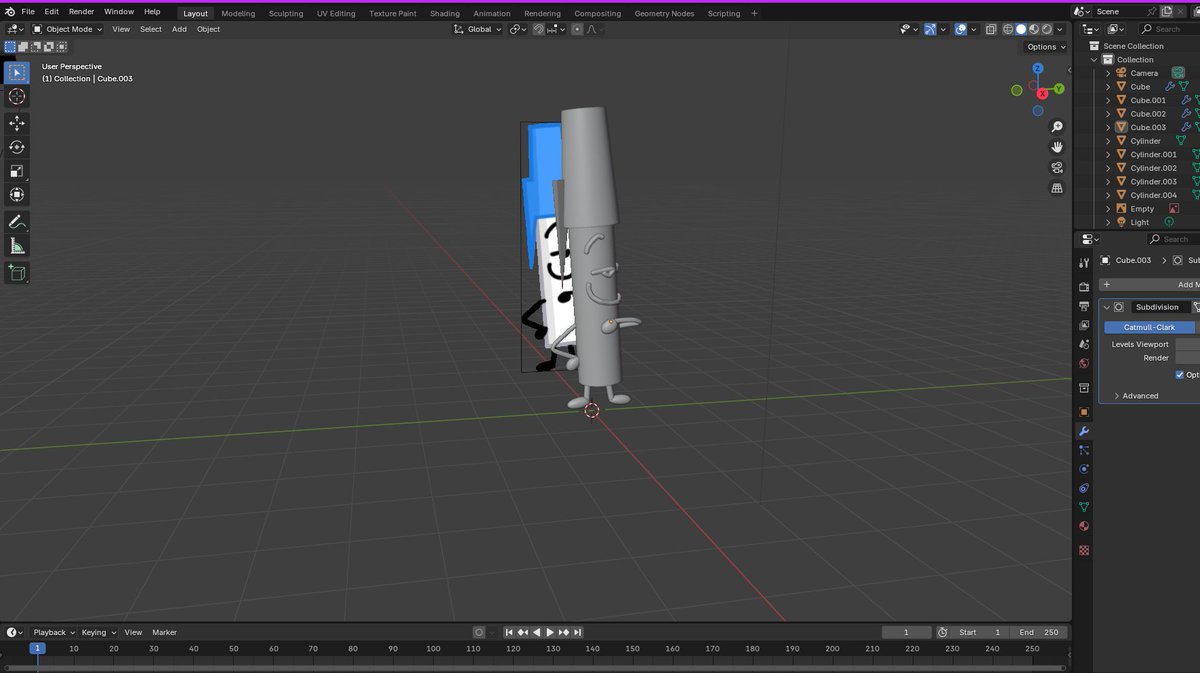Click the Pan view hand icon
This screenshot has width=1200, height=673.
coord(1057,147)
